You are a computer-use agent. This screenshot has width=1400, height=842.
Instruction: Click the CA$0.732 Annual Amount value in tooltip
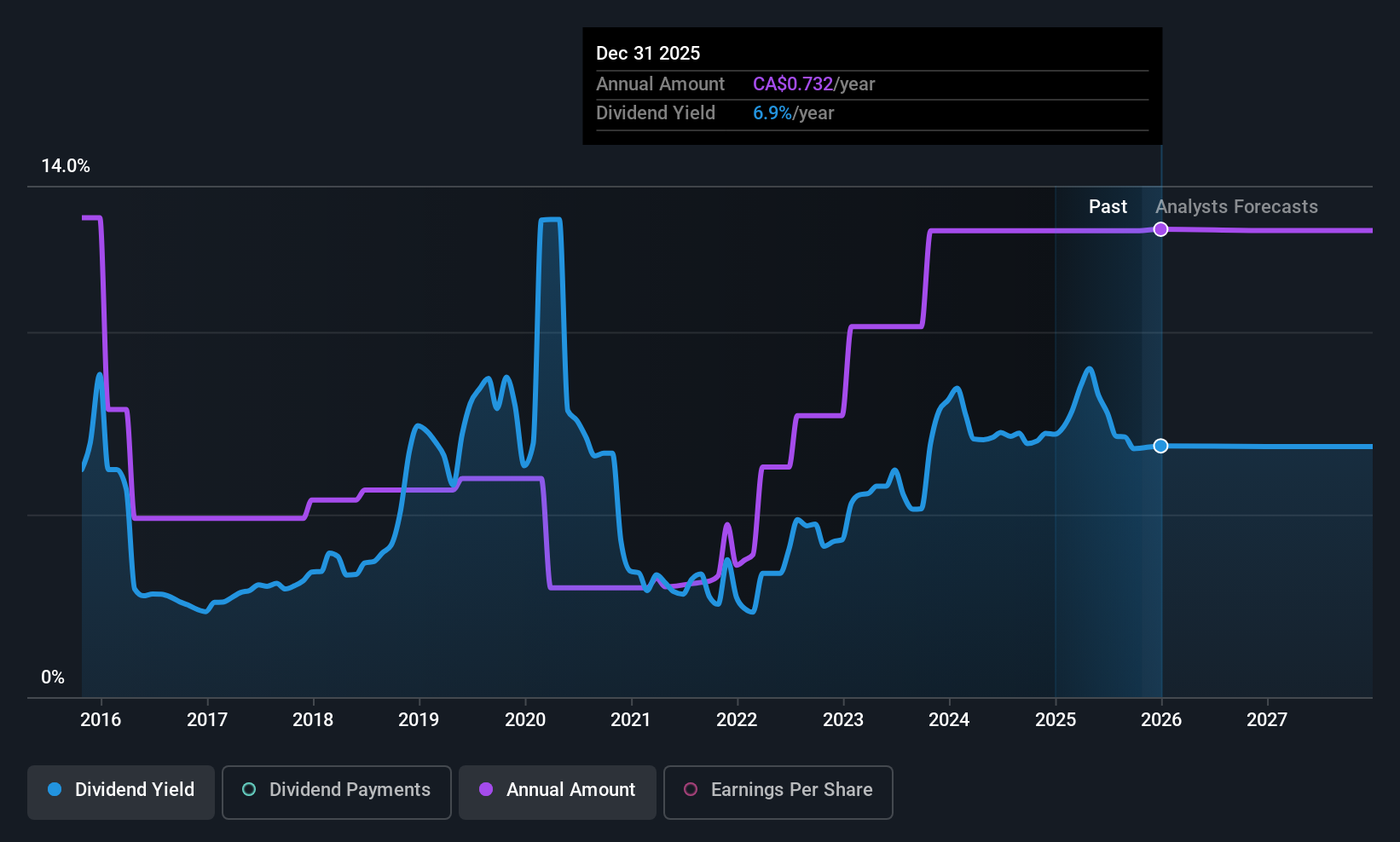[791, 84]
